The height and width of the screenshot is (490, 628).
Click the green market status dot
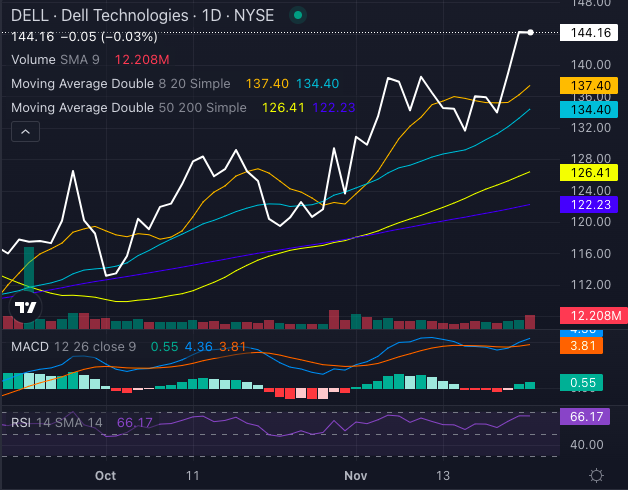[298, 15]
